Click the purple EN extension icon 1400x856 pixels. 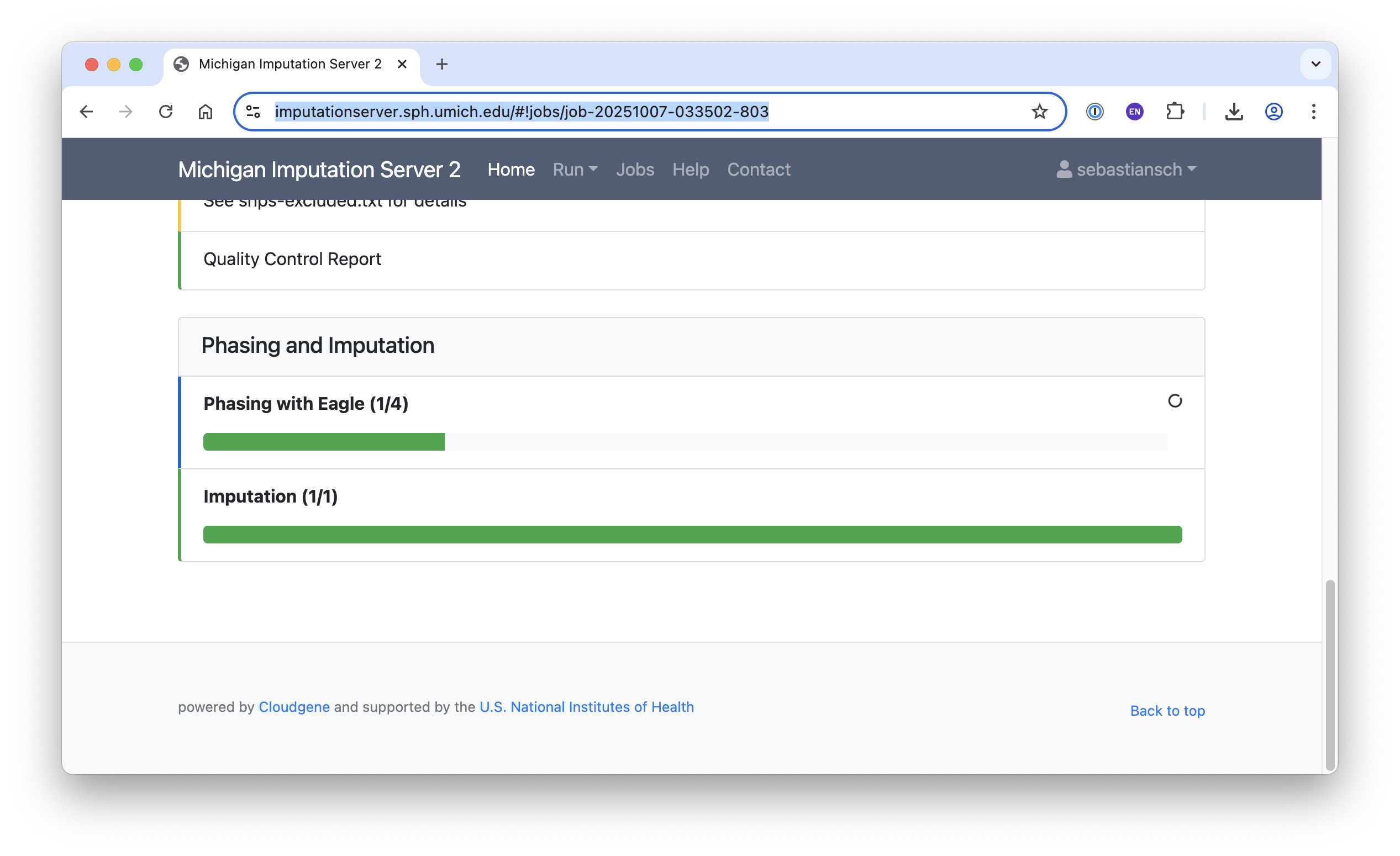(x=1134, y=112)
